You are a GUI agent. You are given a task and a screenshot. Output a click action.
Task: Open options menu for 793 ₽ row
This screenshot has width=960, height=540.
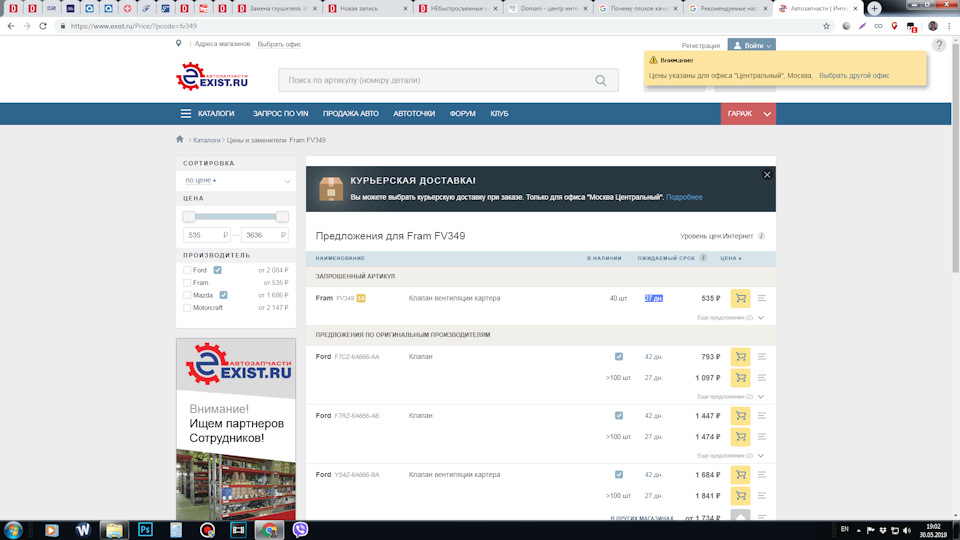pyautogui.click(x=762, y=356)
